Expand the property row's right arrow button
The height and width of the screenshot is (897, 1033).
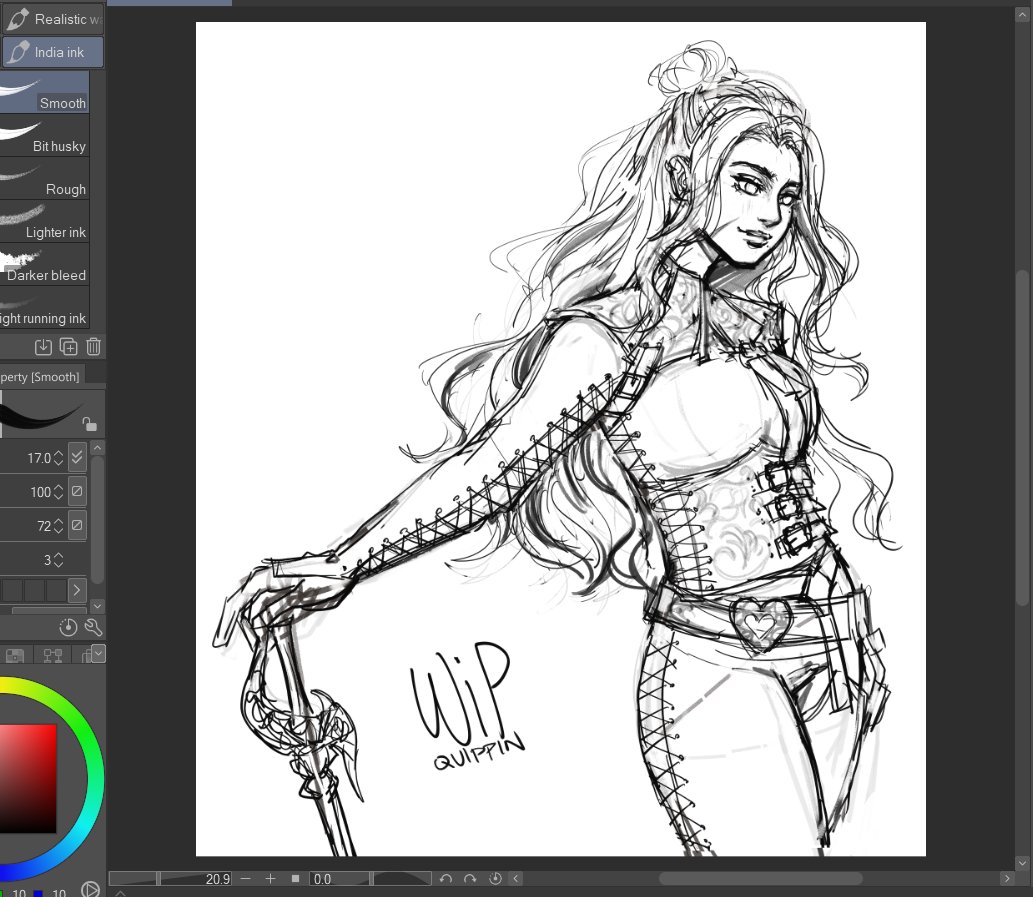[77, 590]
